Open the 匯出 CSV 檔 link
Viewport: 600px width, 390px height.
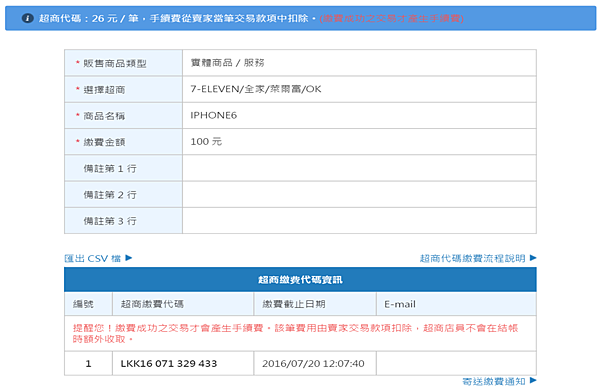click(x=93, y=258)
